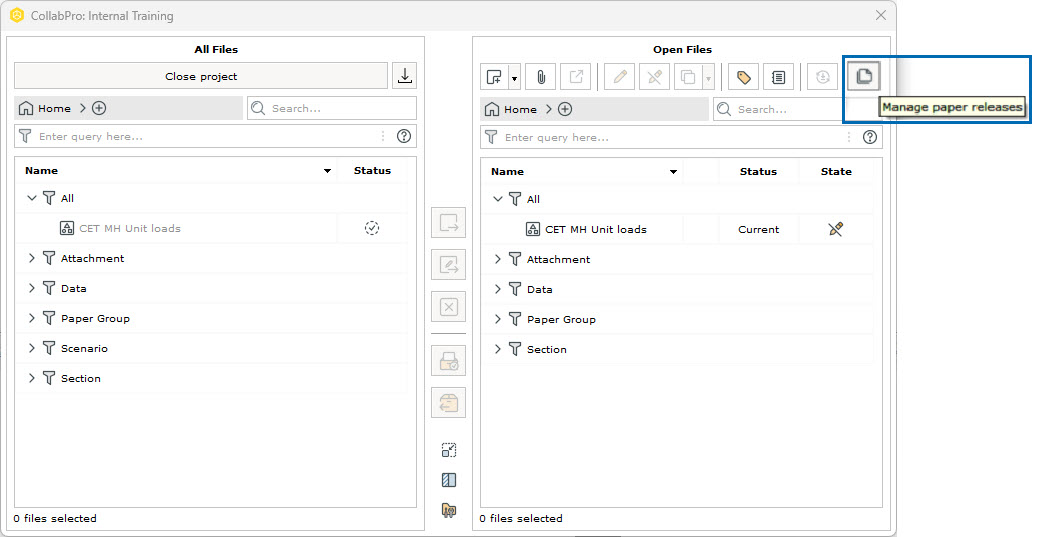
Task: Click three-dot options in All Files query bar
Action: [x=383, y=137]
